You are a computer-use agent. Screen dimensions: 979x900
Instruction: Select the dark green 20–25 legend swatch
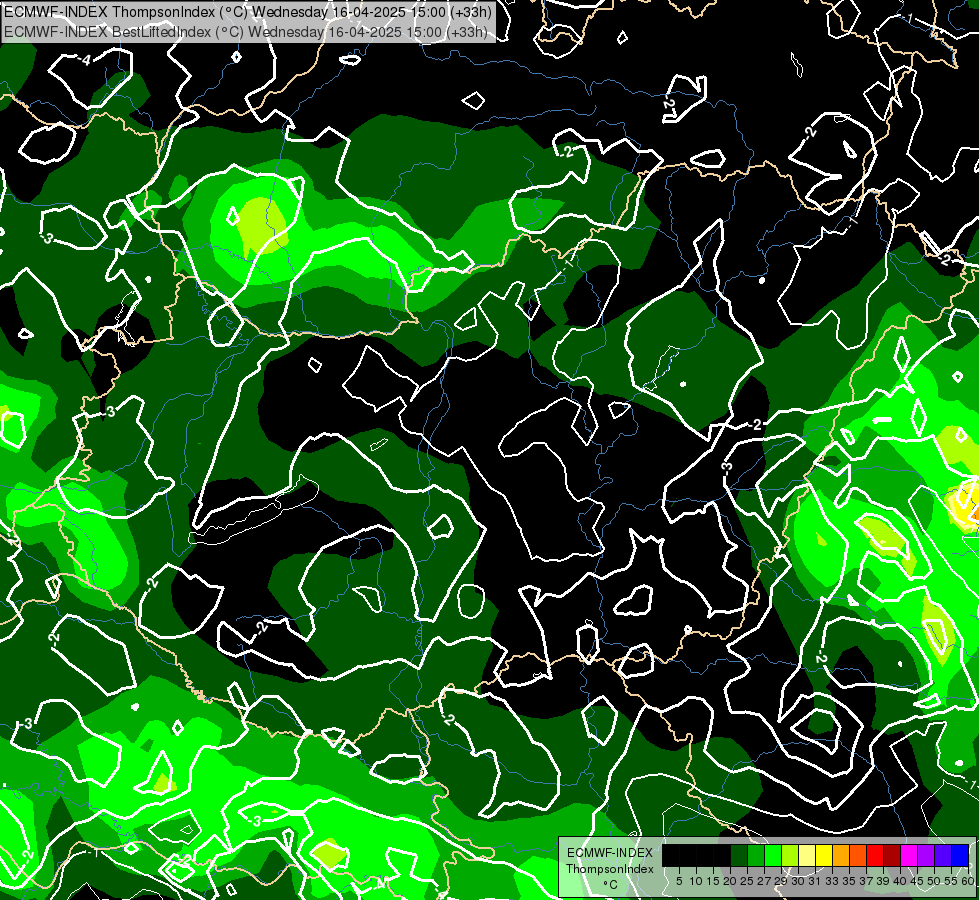click(739, 855)
